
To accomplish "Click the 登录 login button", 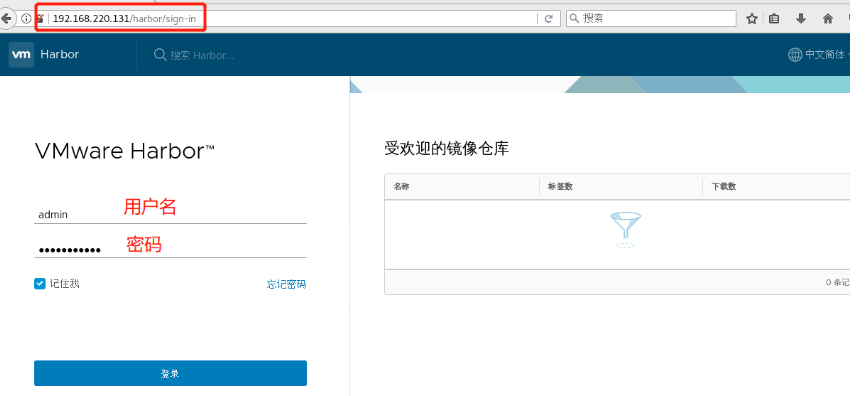I will (x=170, y=373).
